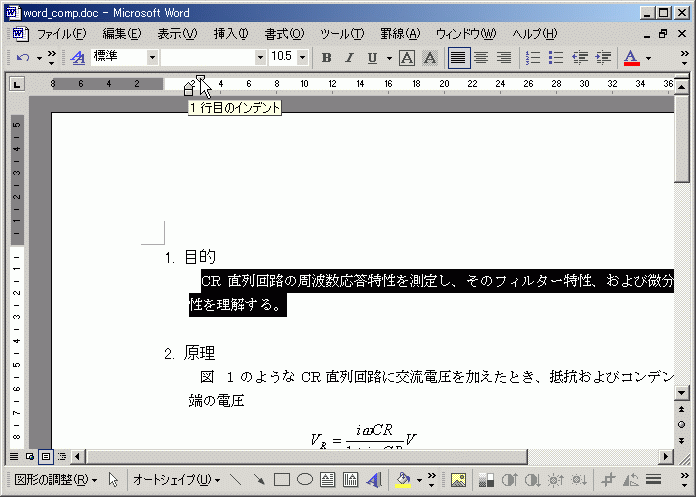This screenshot has height=497, width=696.
Task: Click the character border icon
Action: pyautogui.click(x=407, y=58)
